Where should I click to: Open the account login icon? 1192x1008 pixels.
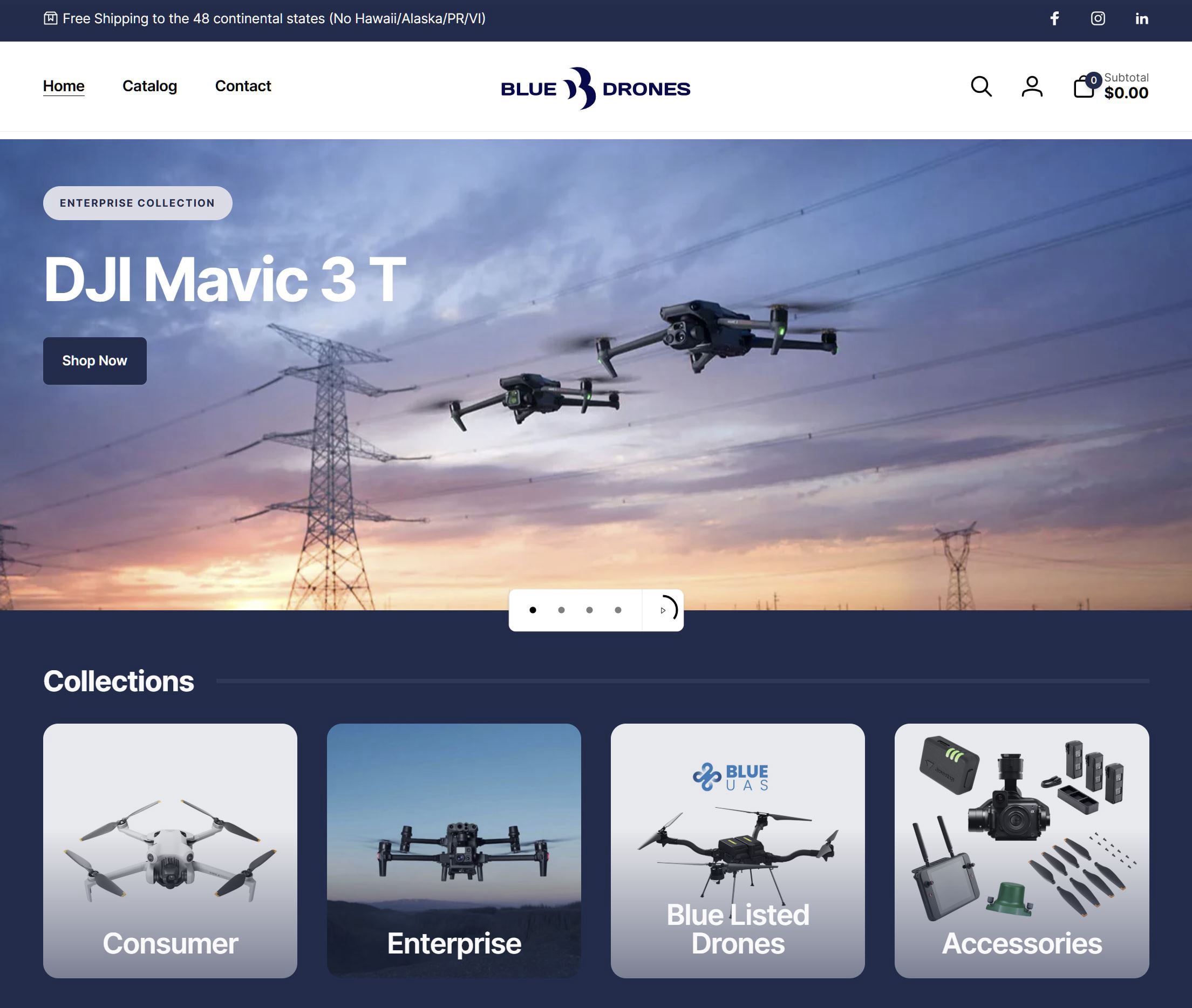1031,87
